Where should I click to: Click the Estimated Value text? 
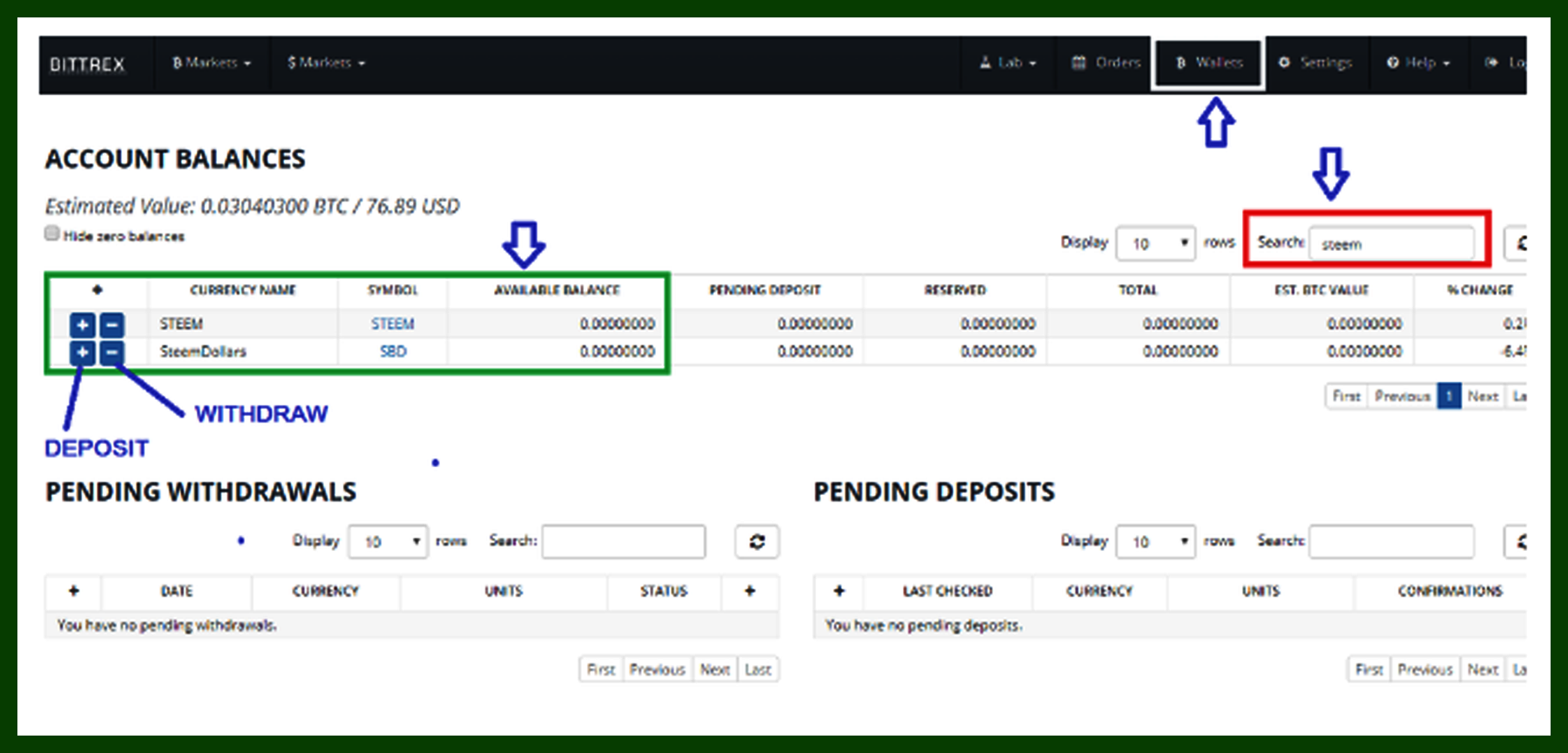tap(253, 207)
